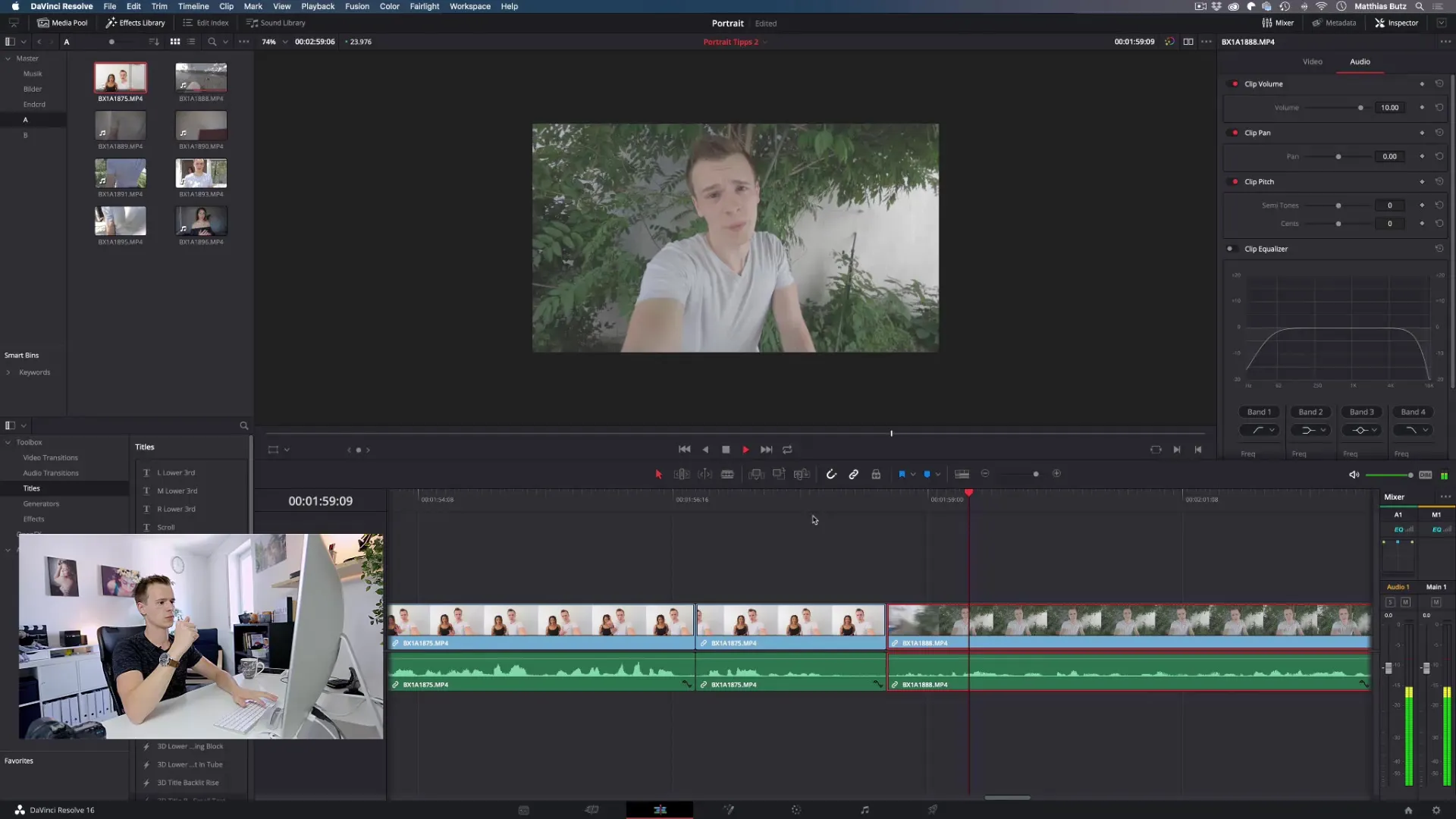Open the Band 1 filter type dropdown
This screenshot has width=1456, height=819.
coord(1260,430)
